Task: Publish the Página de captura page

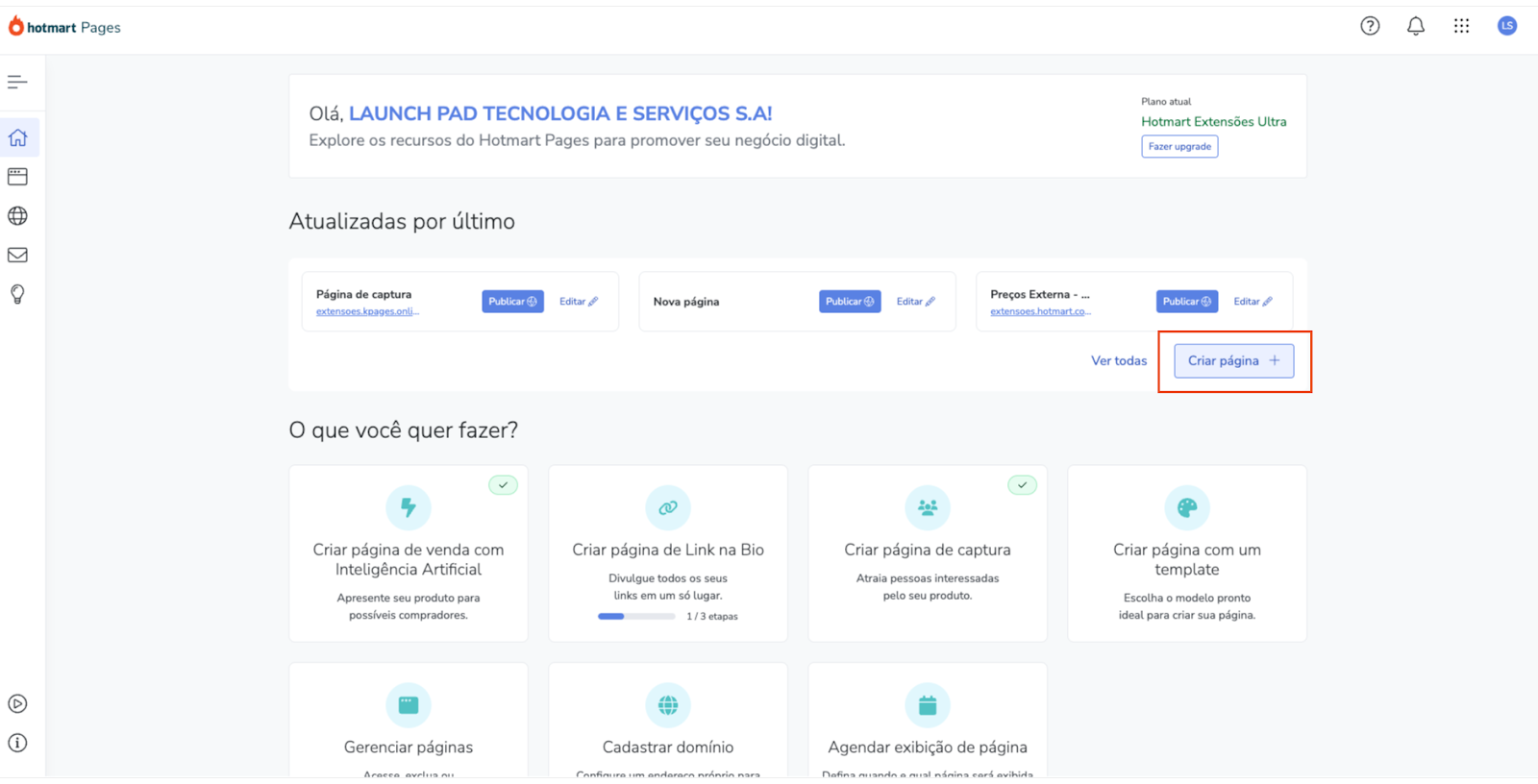Action: tap(512, 302)
